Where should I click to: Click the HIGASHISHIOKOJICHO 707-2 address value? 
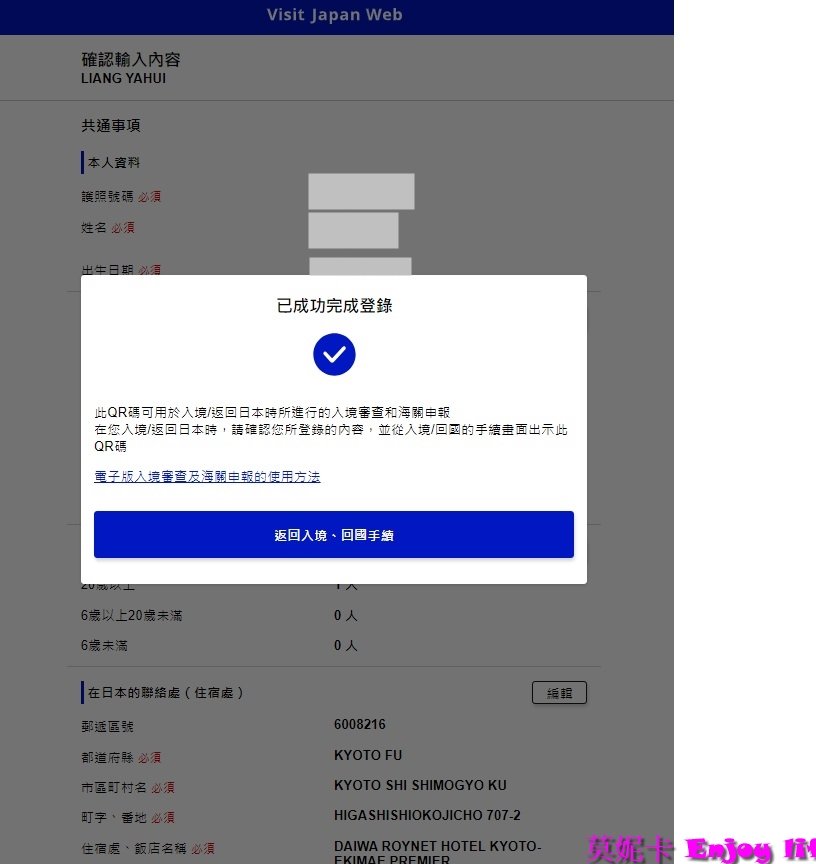coord(427,816)
